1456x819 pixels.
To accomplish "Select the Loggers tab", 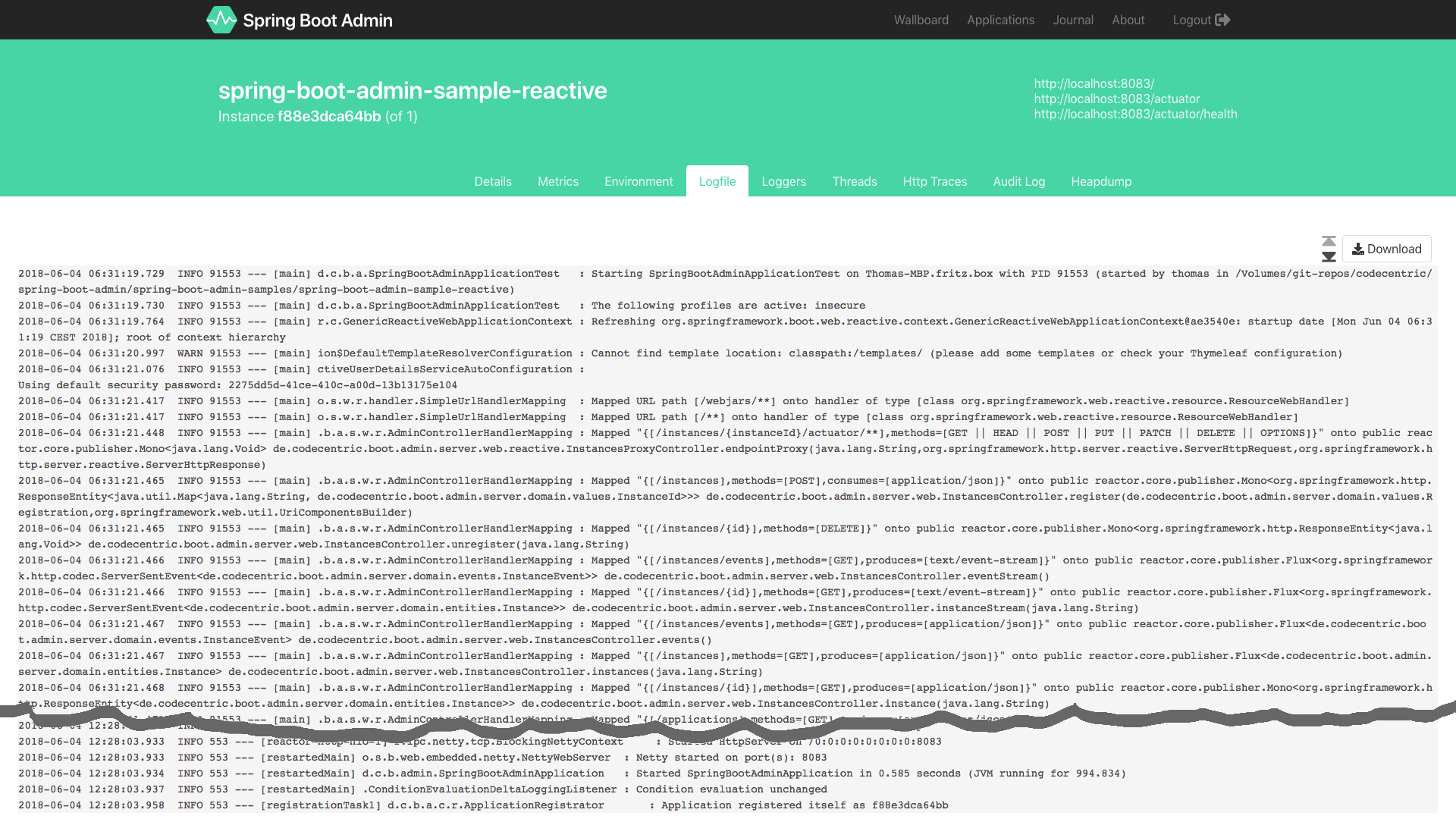I will (783, 181).
